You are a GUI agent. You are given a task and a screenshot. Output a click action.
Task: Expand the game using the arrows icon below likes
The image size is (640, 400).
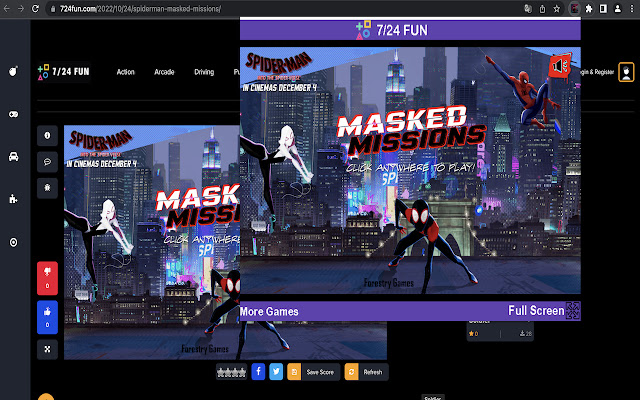(x=47, y=349)
